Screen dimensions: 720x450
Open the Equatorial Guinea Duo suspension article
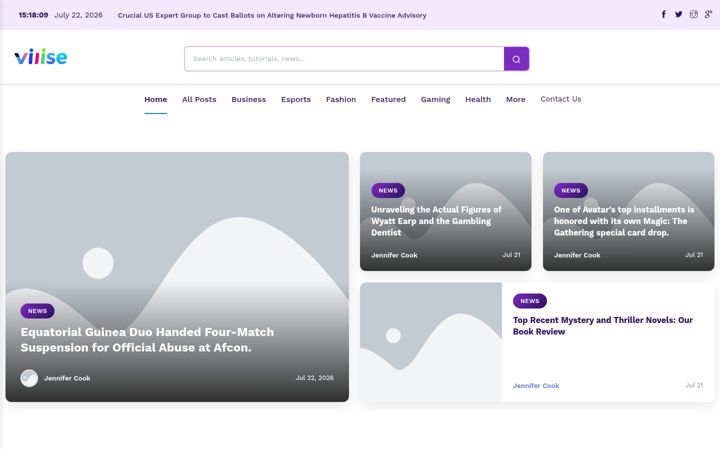147,340
